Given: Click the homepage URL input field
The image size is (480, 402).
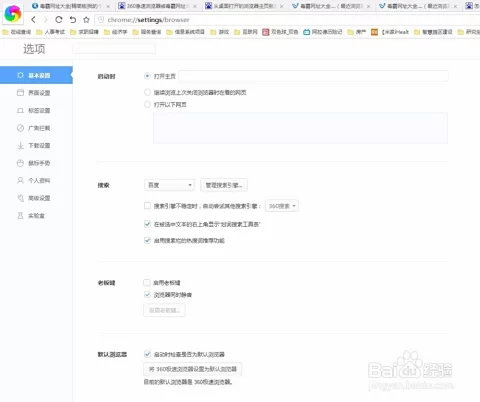Looking at the screenshot, I should (313, 76).
